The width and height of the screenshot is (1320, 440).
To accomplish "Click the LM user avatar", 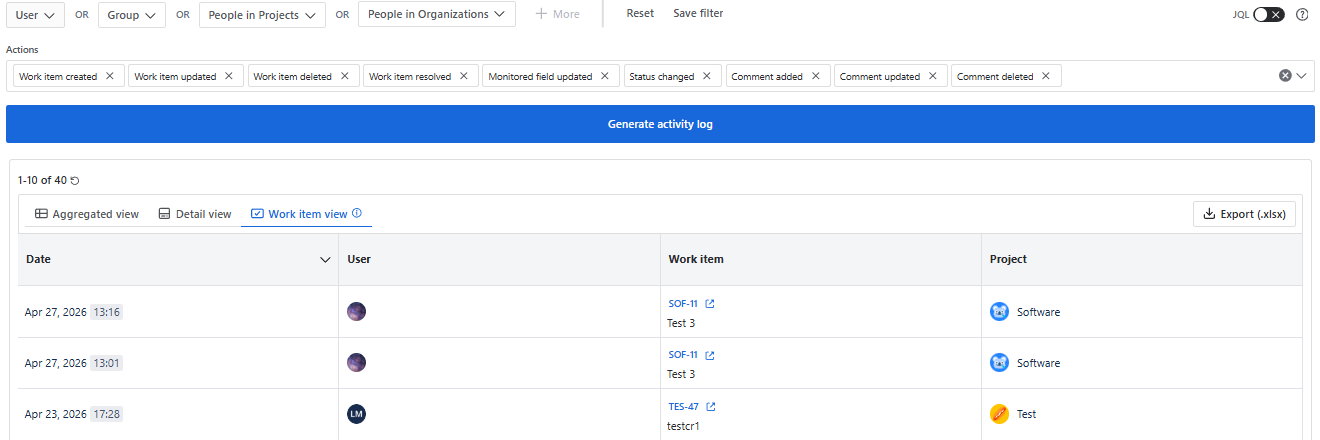I will tap(356, 414).
